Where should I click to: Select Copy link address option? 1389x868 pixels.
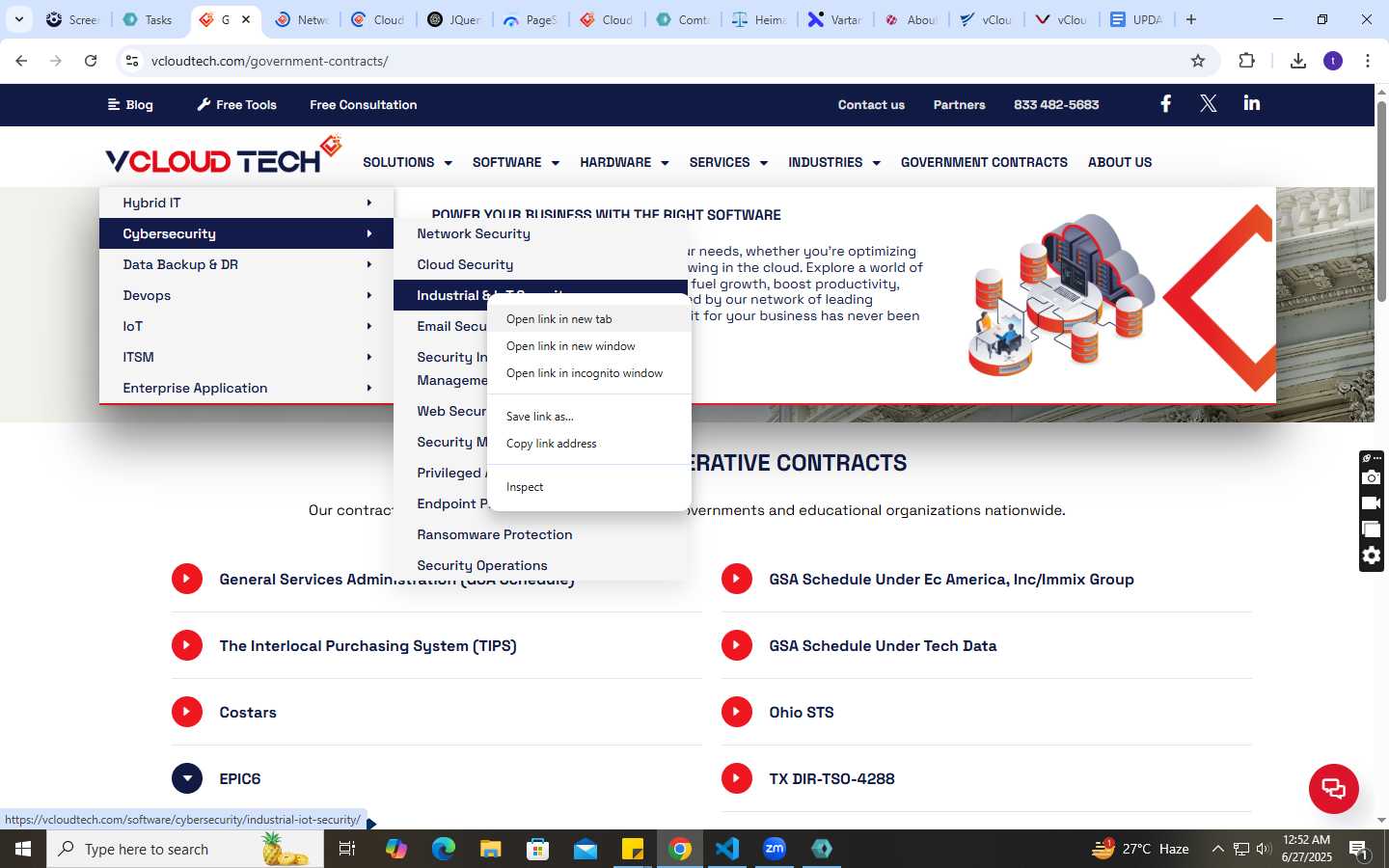point(589,444)
